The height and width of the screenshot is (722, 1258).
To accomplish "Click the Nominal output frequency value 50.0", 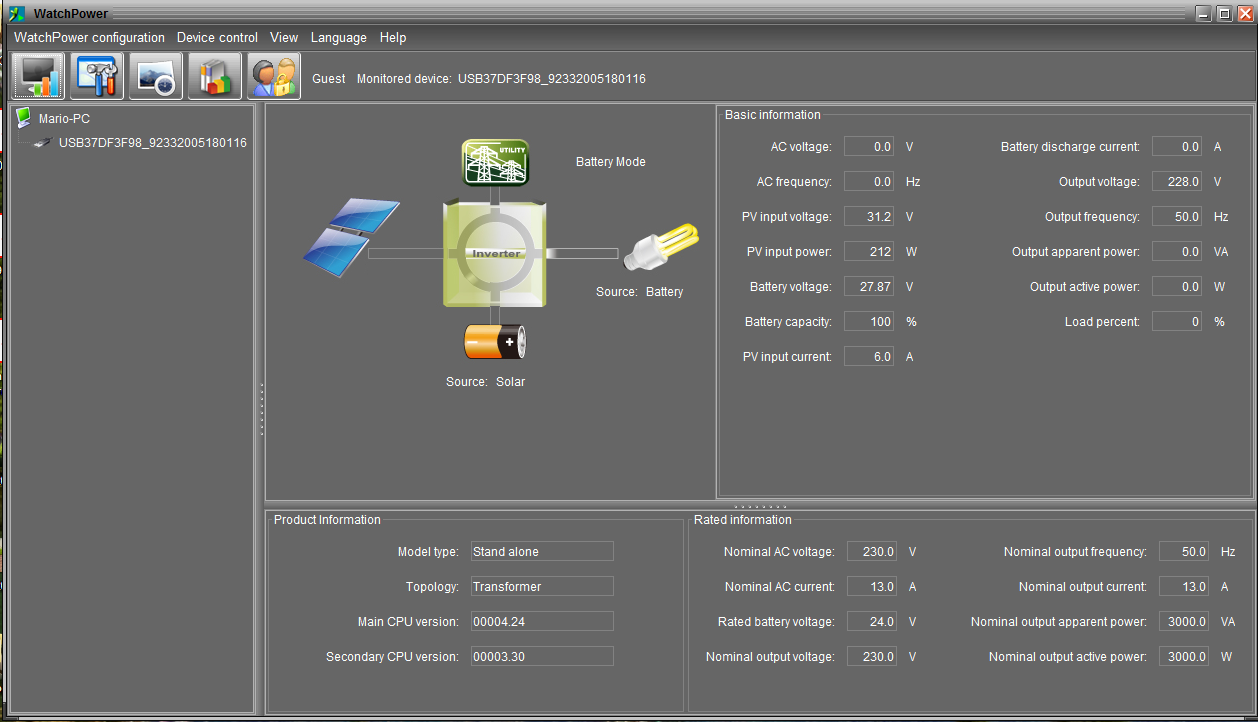I will pos(1184,552).
